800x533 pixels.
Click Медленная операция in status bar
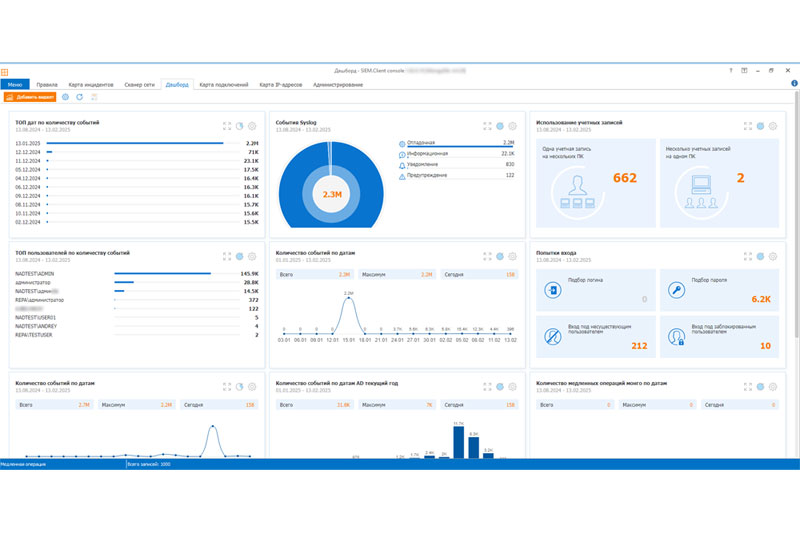[x=23, y=464]
